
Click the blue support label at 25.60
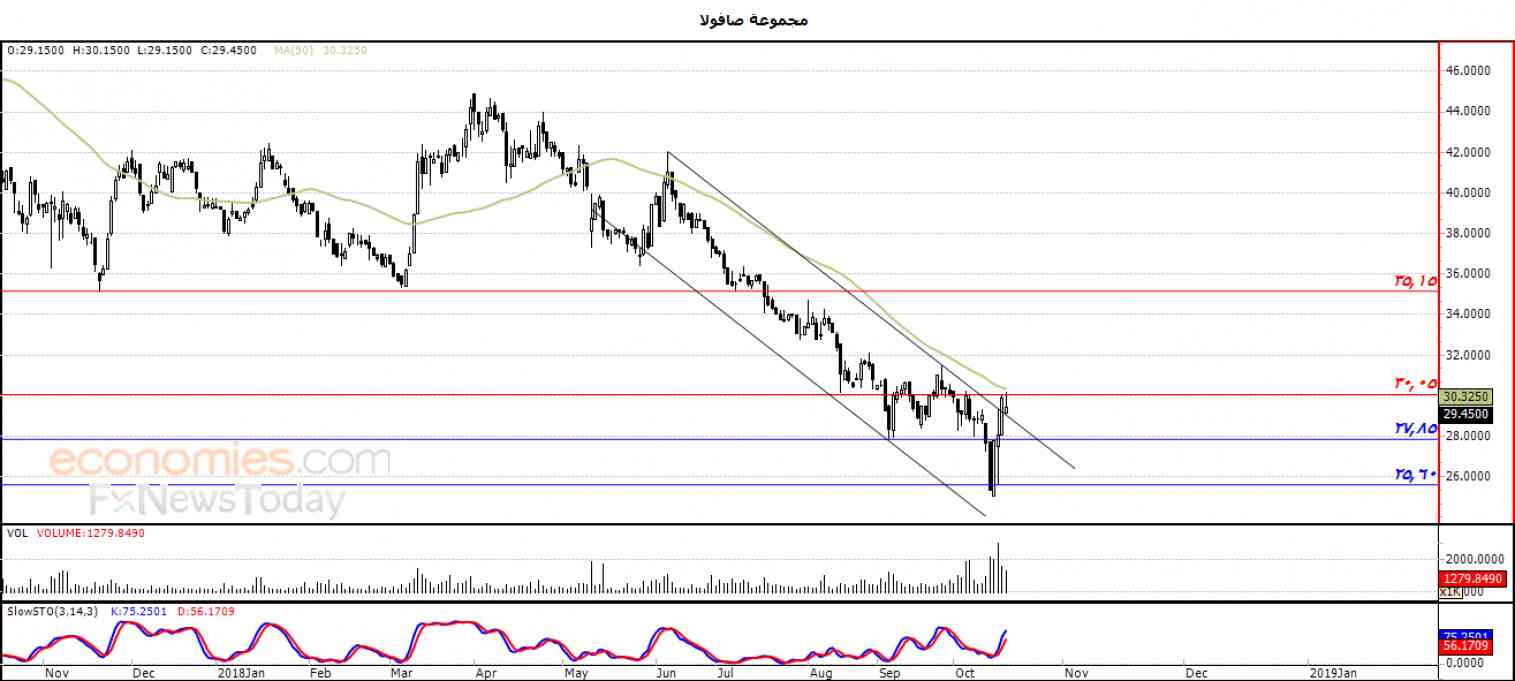[x=1416, y=475]
